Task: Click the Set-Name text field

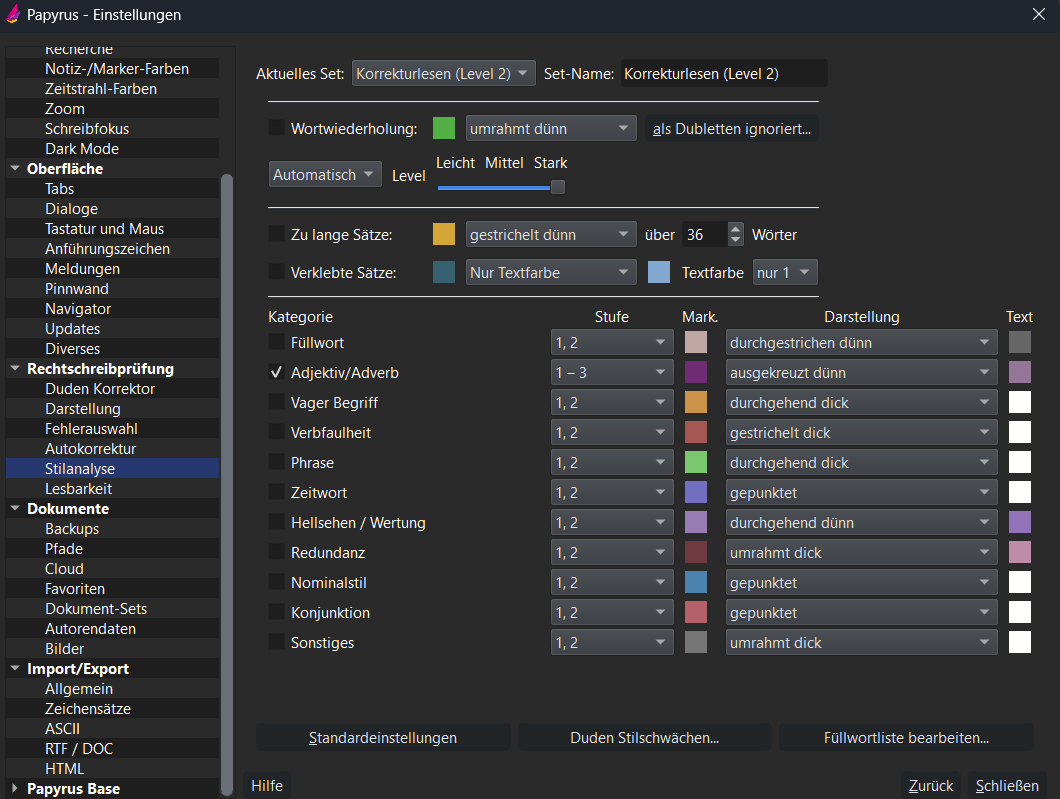Action: [724, 74]
